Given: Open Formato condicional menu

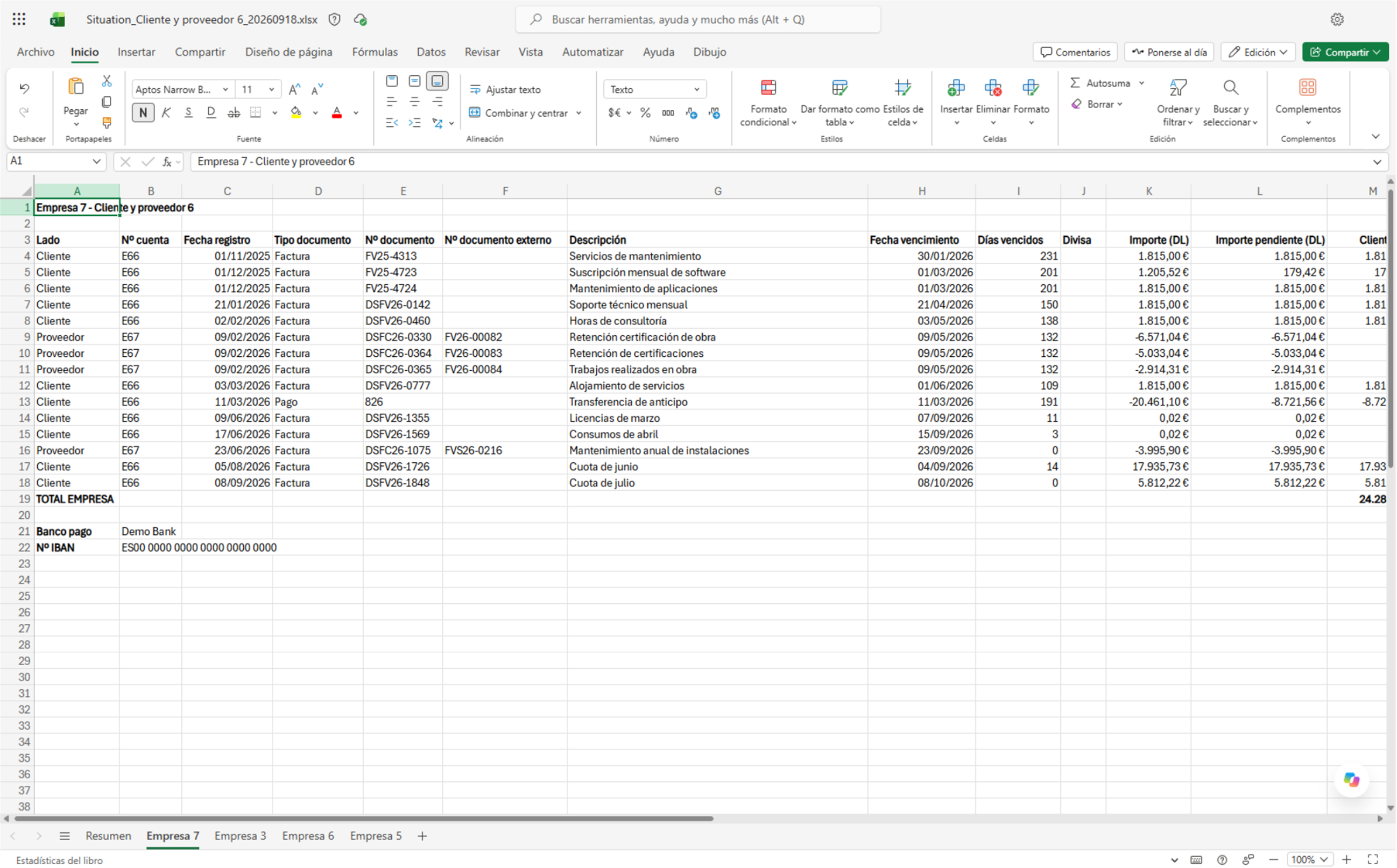Looking at the screenshot, I should click(768, 103).
